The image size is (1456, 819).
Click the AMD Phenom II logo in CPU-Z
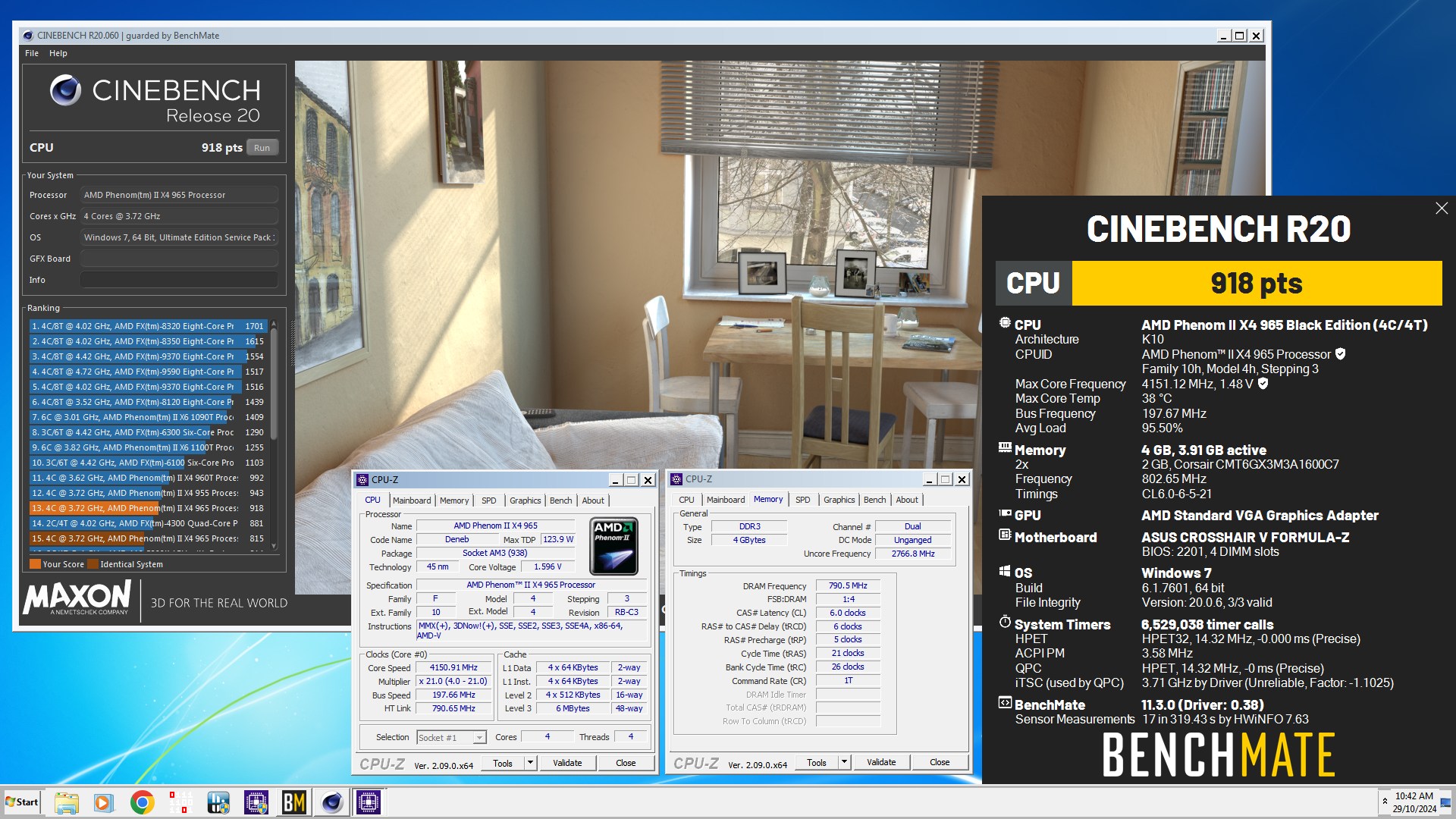[613, 546]
